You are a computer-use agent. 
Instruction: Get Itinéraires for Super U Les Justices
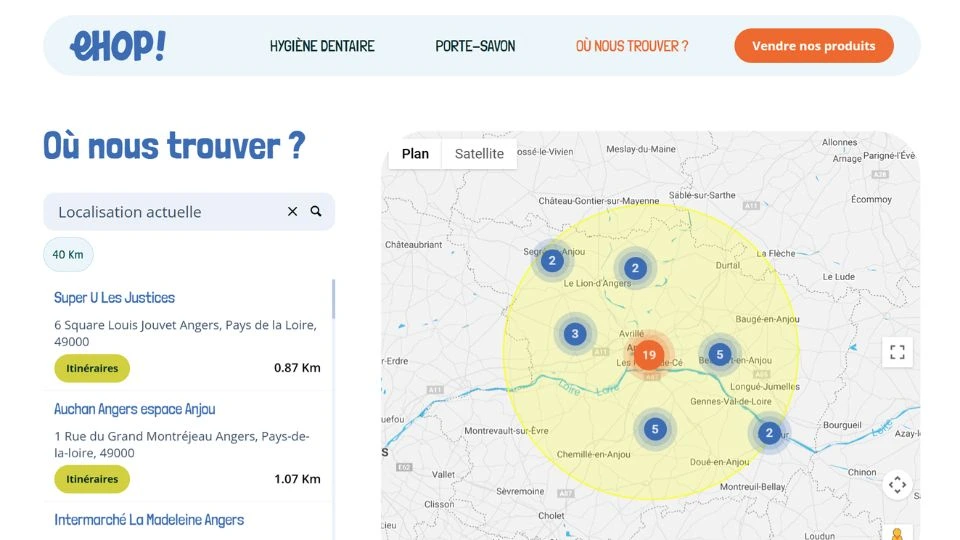click(92, 368)
